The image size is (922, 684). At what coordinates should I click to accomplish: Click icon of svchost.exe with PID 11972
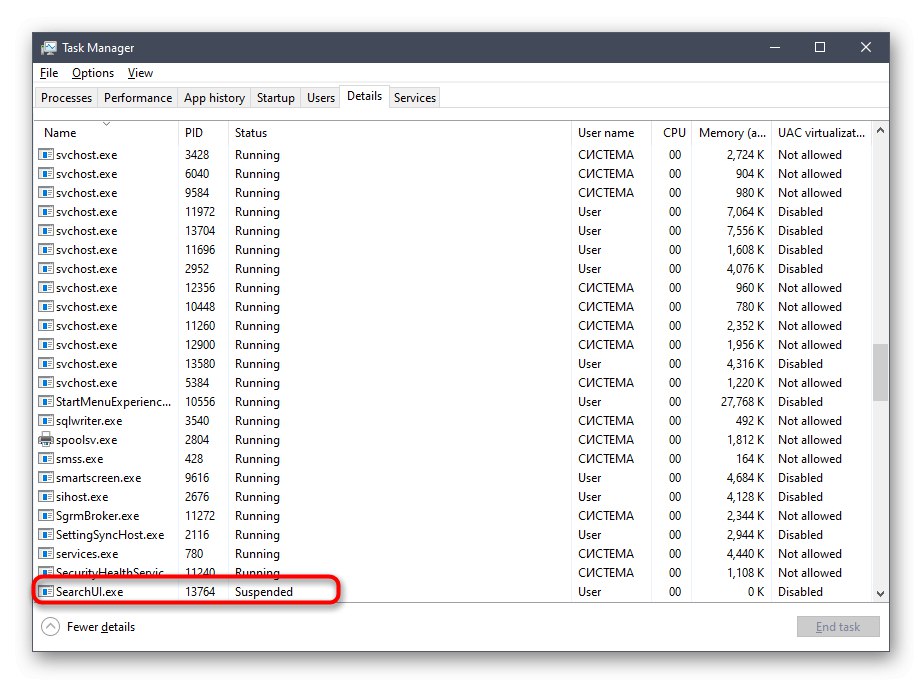(46, 212)
